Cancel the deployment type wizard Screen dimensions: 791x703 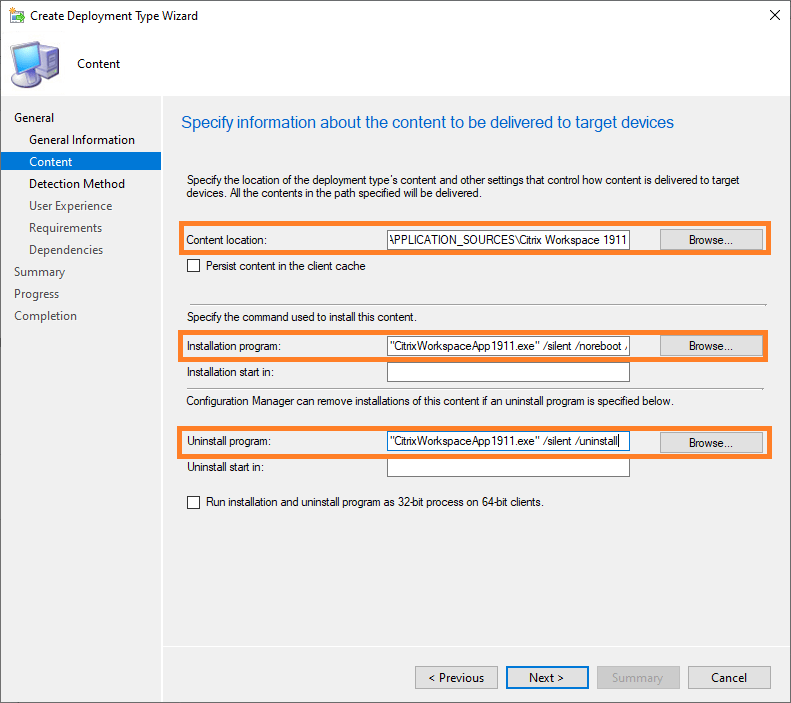coord(729,677)
